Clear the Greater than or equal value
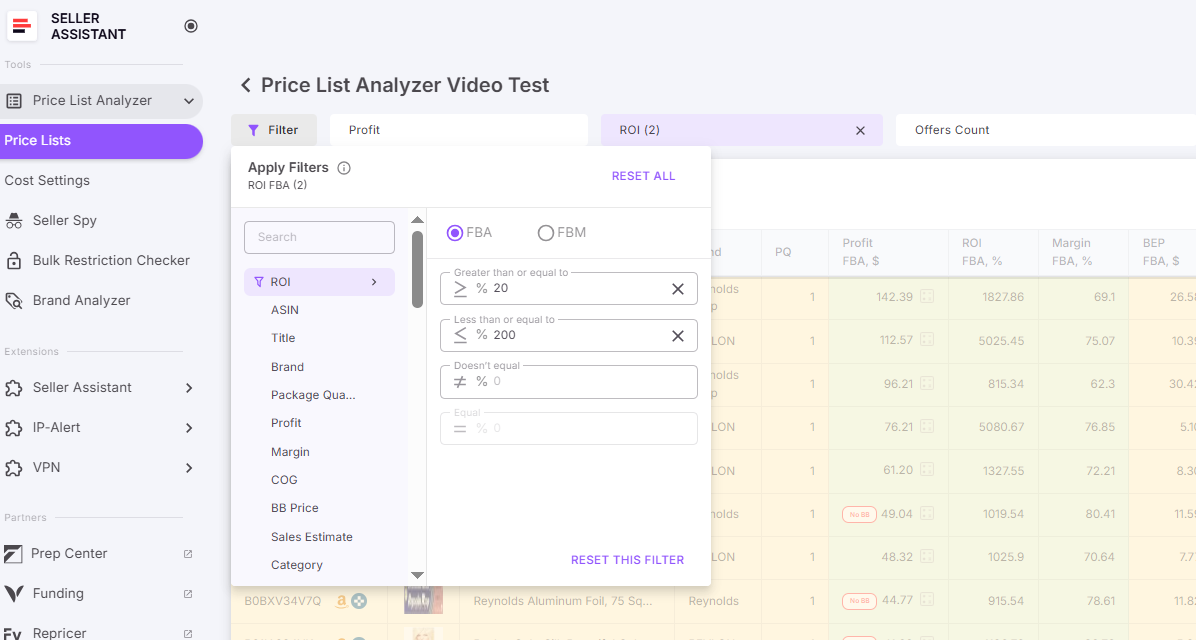The image size is (1196, 640). [x=677, y=289]
